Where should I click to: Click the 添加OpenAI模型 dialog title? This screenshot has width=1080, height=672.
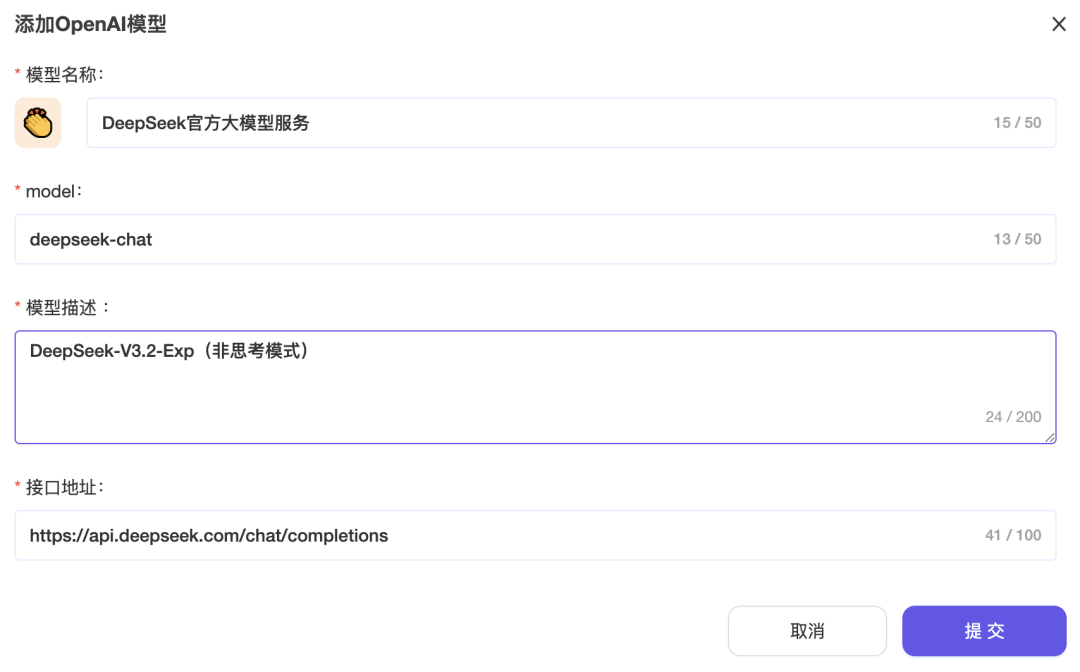(x=90, y=24)
